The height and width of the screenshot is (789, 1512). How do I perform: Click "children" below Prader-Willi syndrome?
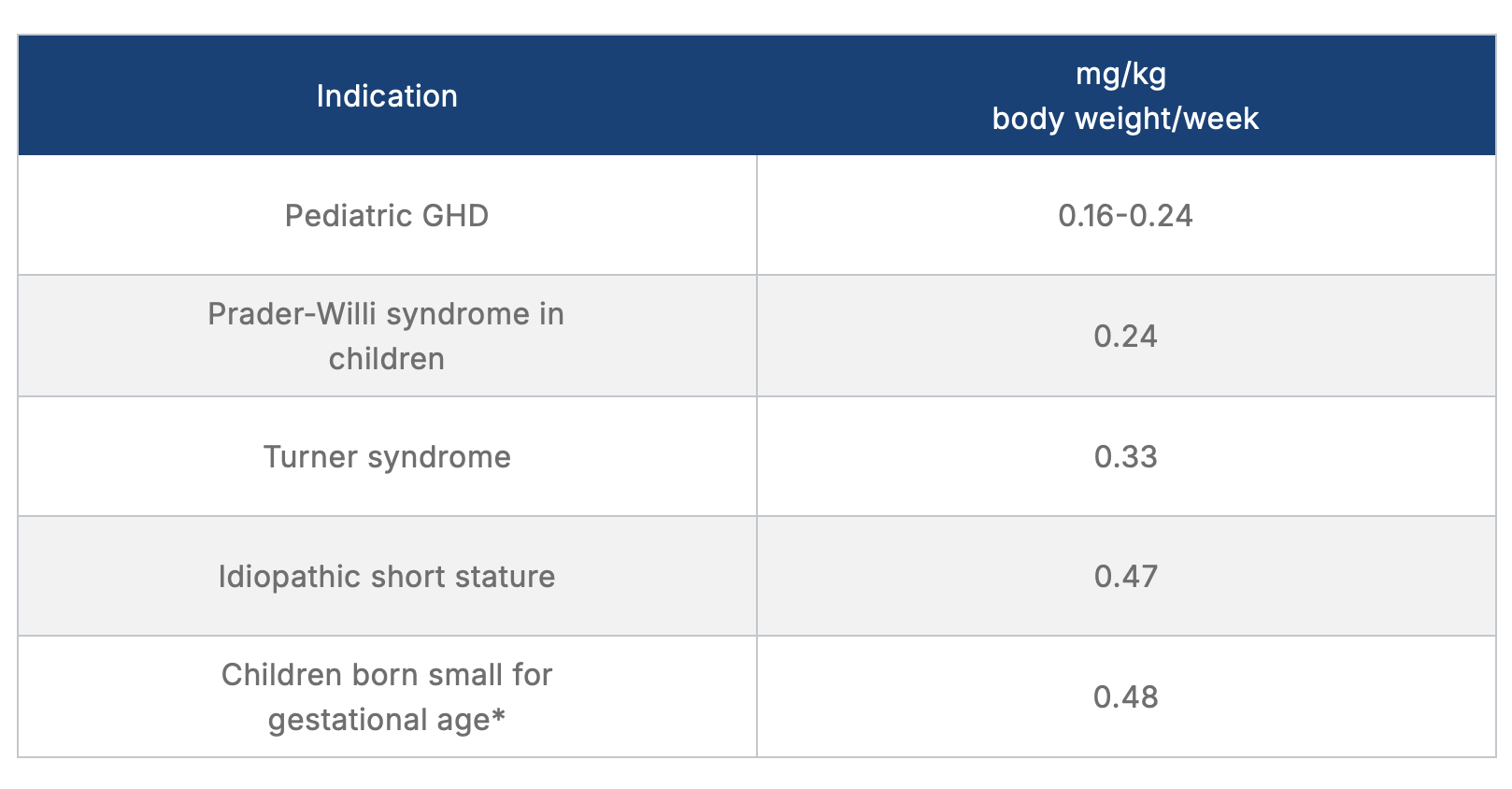click(x=387, y=359)
